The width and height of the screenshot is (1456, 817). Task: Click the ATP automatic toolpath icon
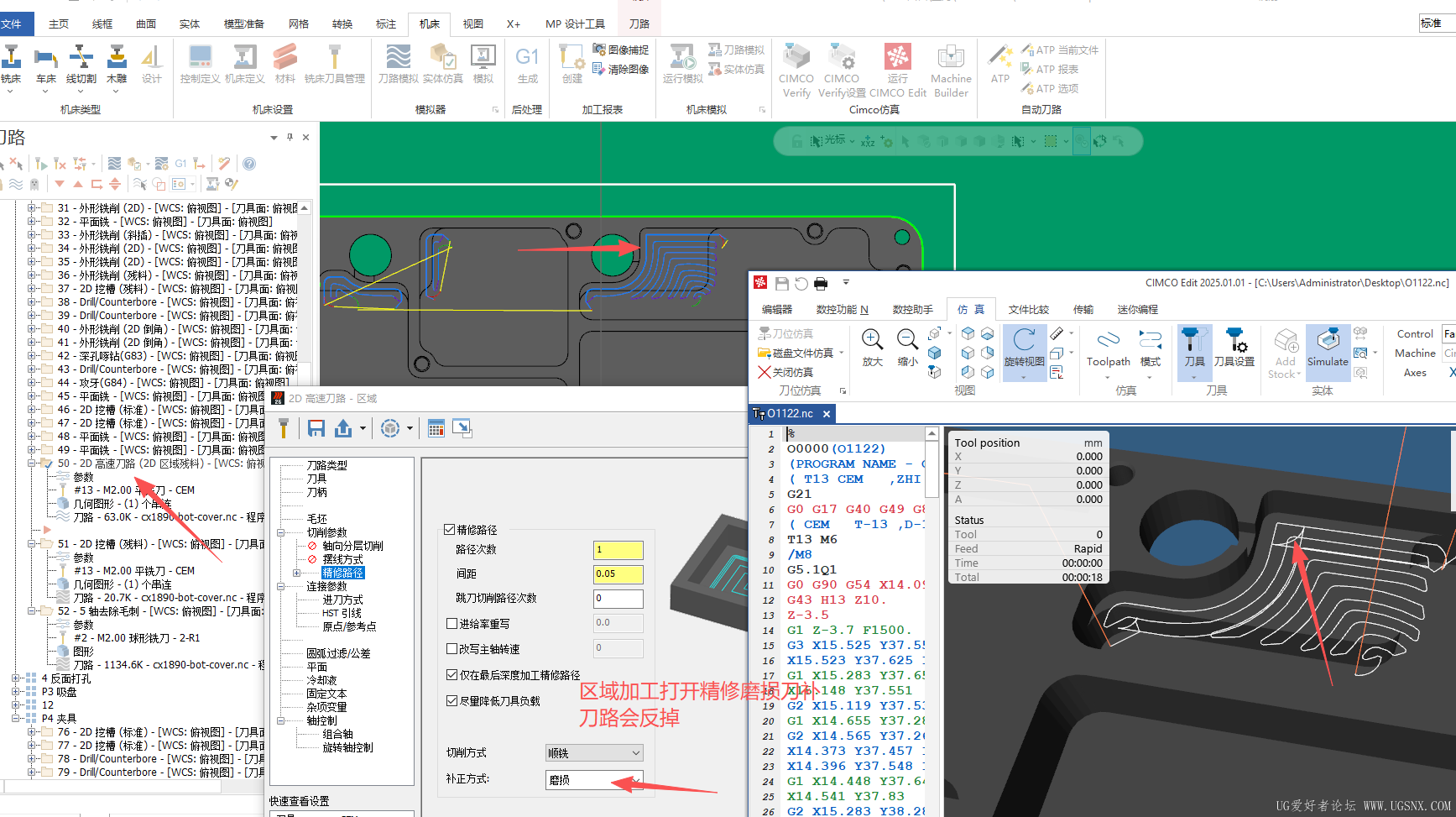(1000, 65)
